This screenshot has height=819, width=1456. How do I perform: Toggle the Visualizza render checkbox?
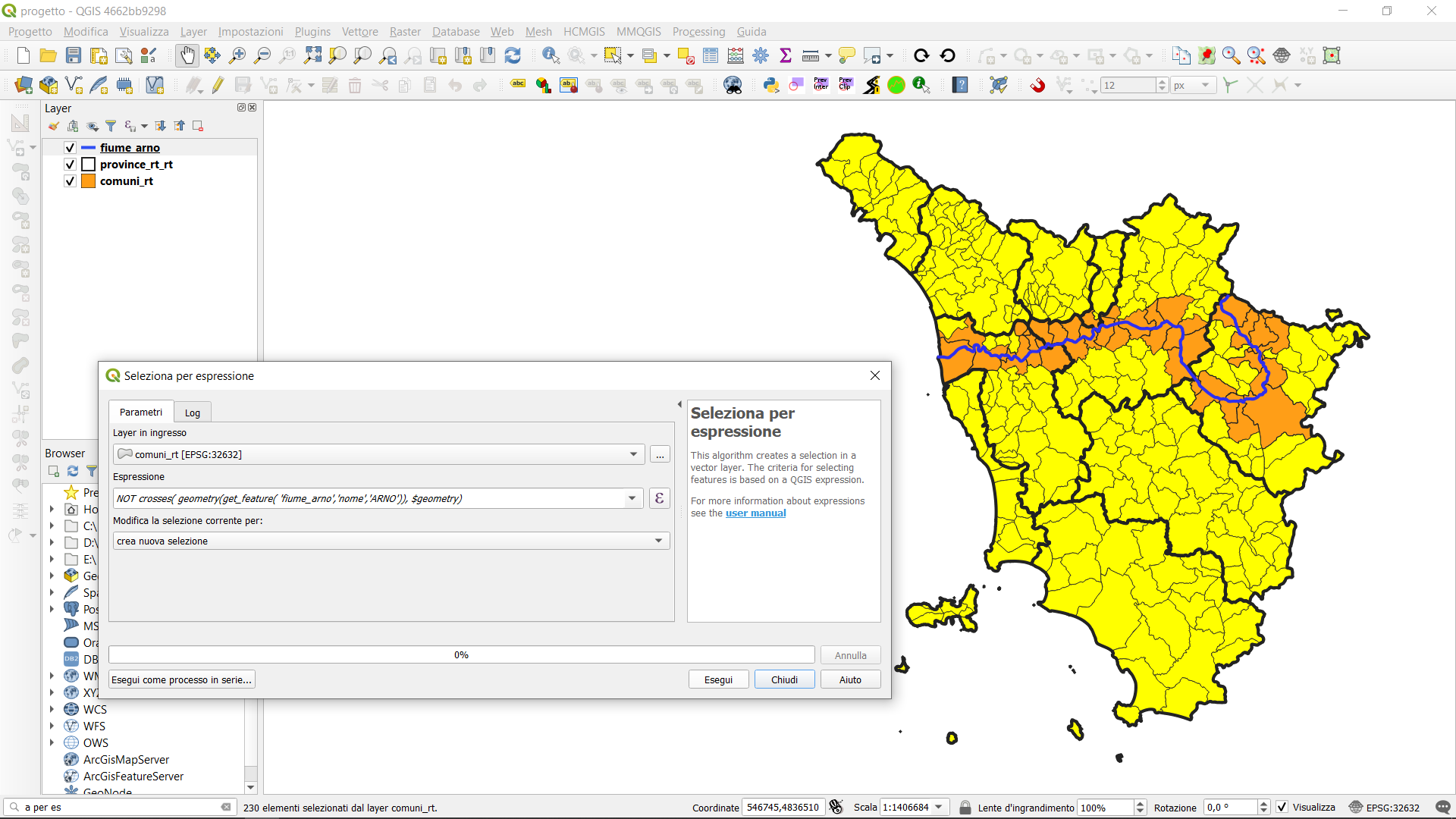pyautogui.click(x=1282, y=807)
